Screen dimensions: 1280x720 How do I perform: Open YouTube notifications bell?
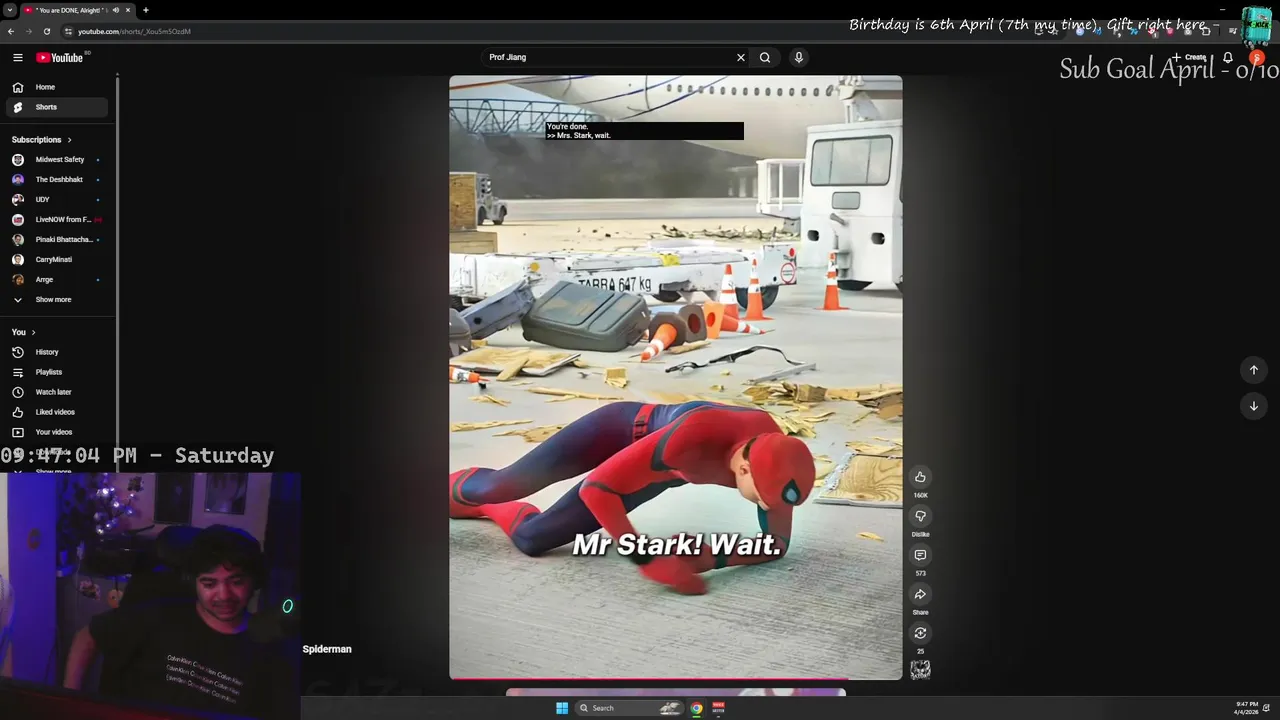point(1228,57)
